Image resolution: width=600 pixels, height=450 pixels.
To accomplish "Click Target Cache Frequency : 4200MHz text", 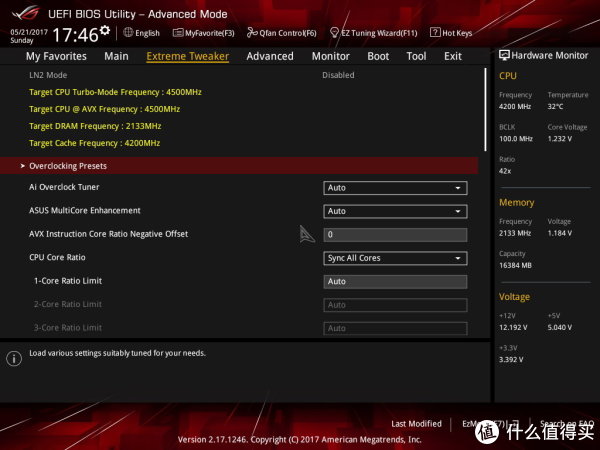I will coord(95,143).
